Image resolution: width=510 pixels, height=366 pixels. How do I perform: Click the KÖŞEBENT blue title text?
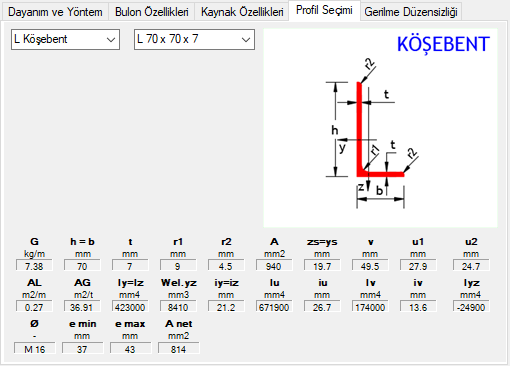tap(443, 44)
